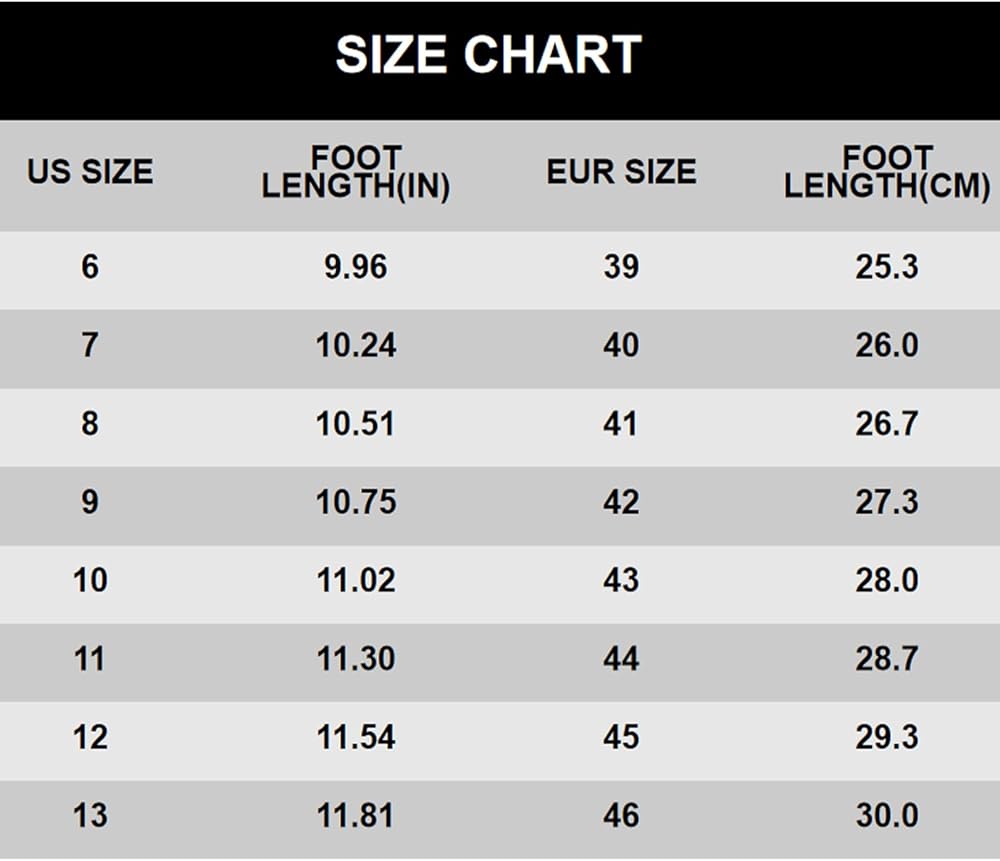This screenshot has width=1000, height=861.
Task: Click the 11.54 inch length cell
Action: 356,737
